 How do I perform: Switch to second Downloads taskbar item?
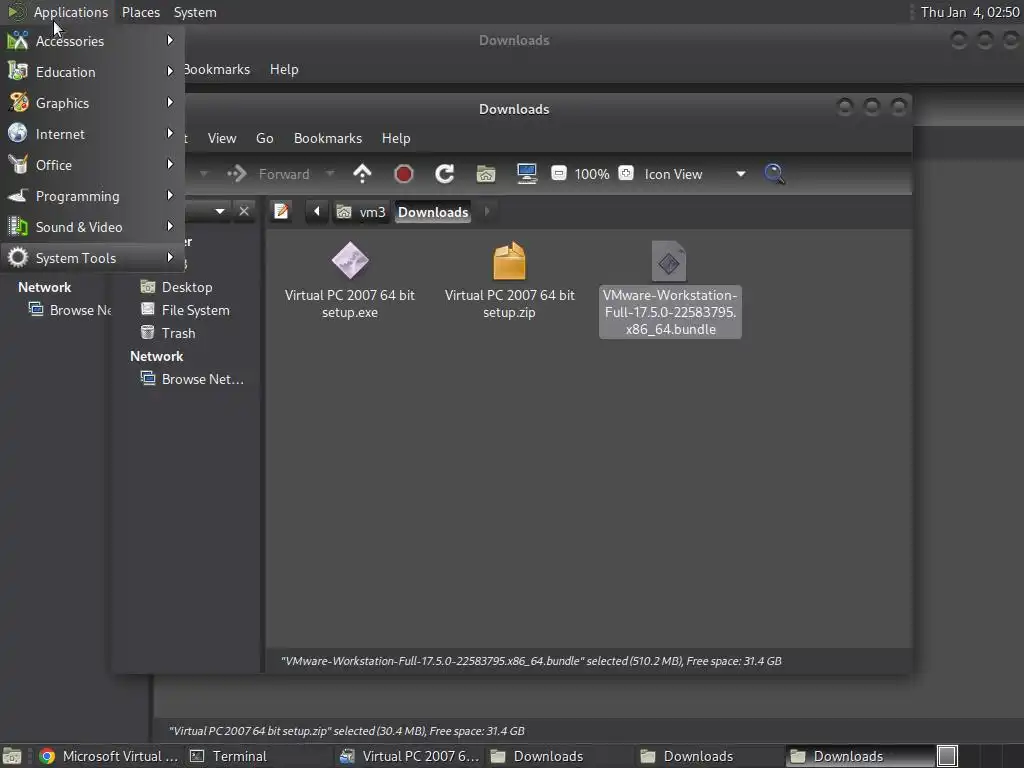(711, 756)
